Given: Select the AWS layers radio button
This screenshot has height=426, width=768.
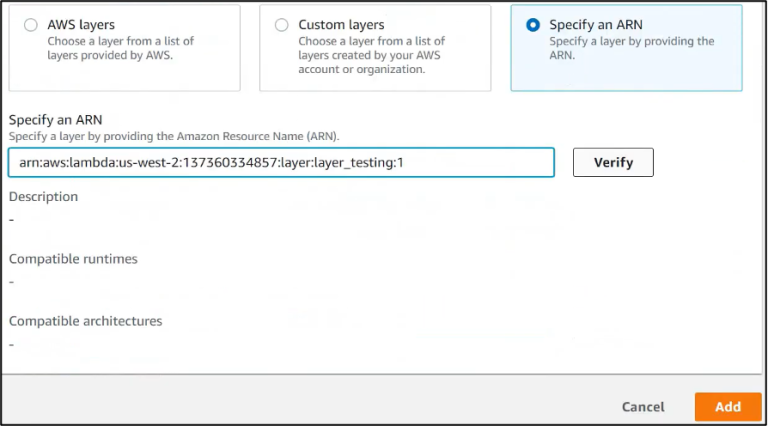Looking at the screenshot, I should (x=31, y=25).
